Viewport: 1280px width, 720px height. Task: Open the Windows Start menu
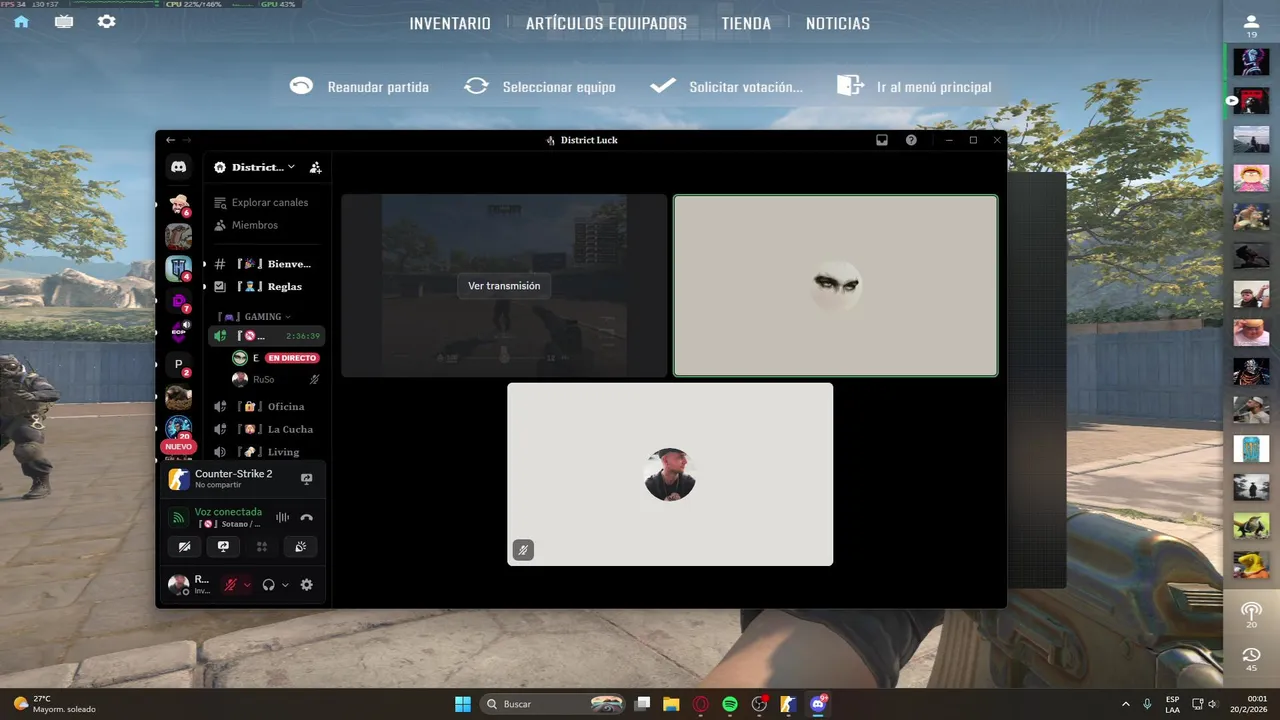point(463,704)
